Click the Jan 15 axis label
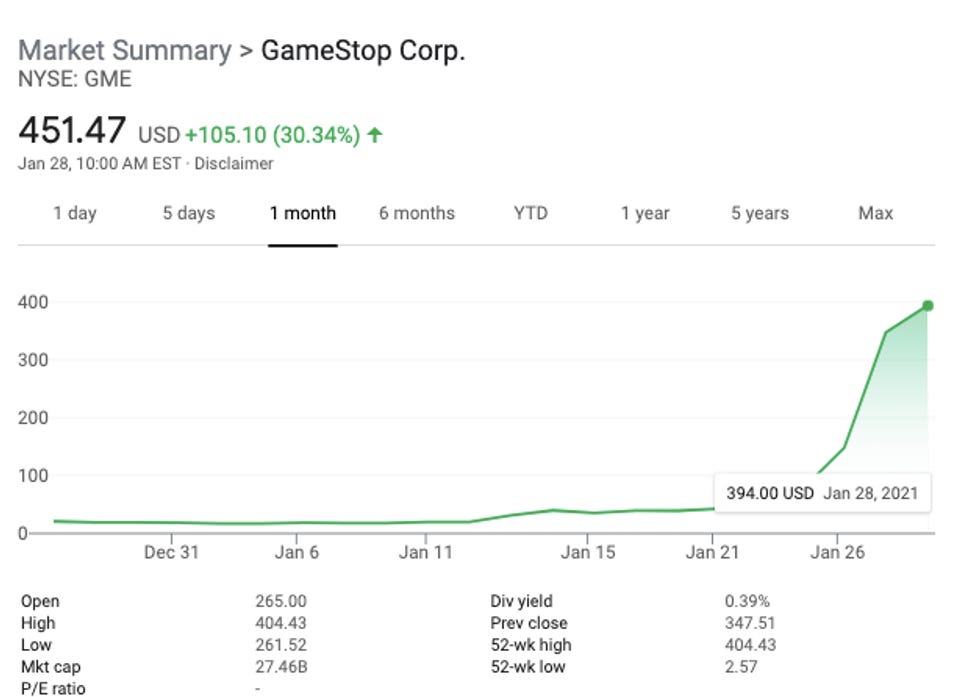 [x=588, y=553]
